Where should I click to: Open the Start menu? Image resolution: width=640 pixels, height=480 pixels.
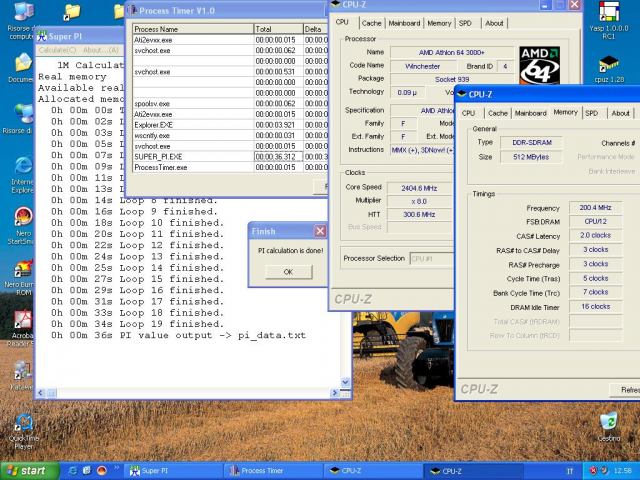29,471
